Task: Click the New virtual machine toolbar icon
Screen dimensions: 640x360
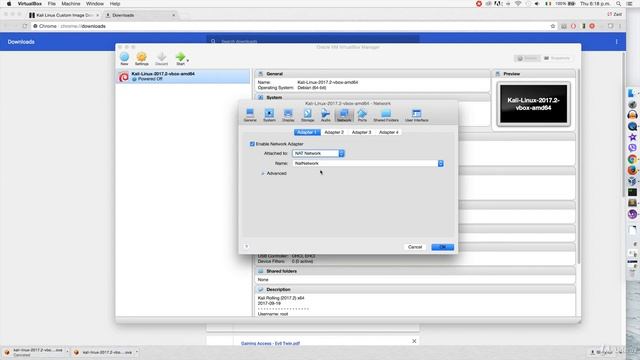Action: 124,58
